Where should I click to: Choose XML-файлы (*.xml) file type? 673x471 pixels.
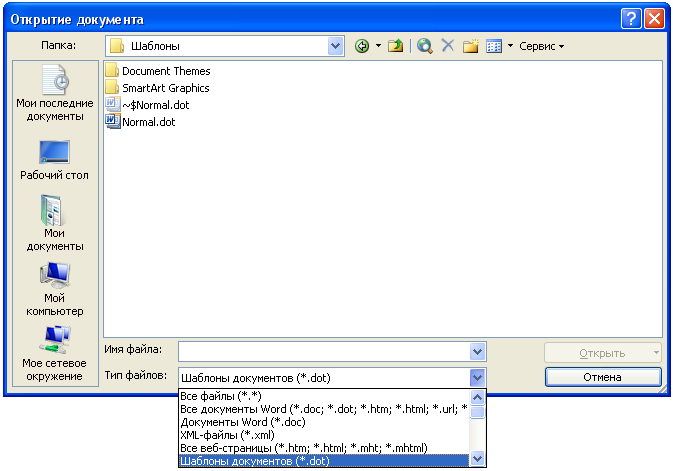coord(324,435)
